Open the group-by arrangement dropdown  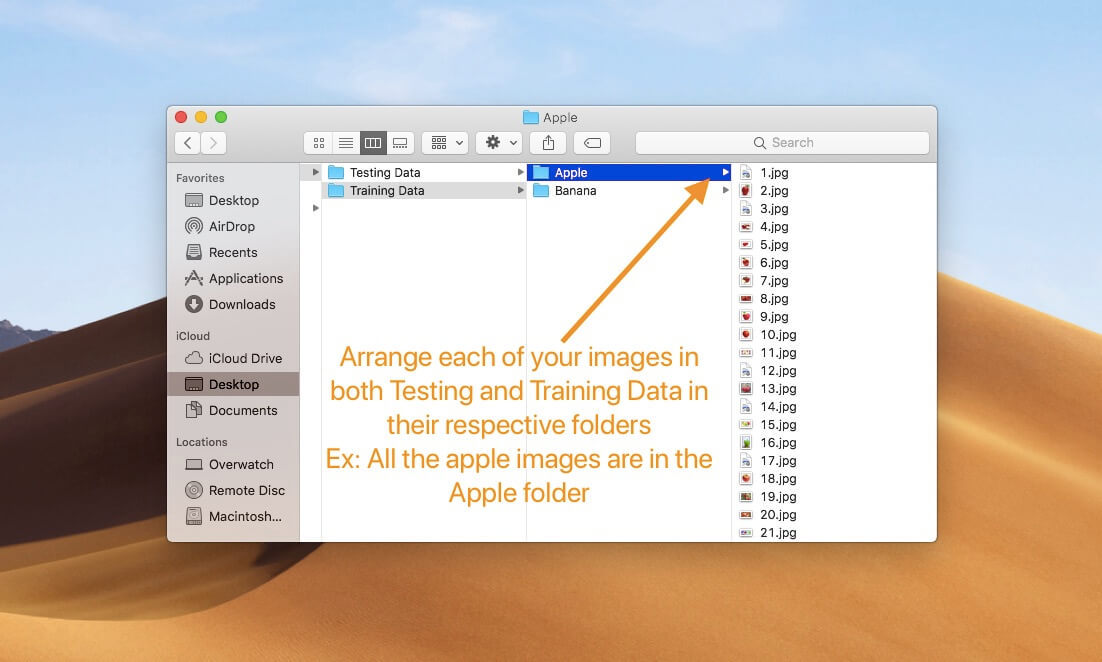point(445,143)
